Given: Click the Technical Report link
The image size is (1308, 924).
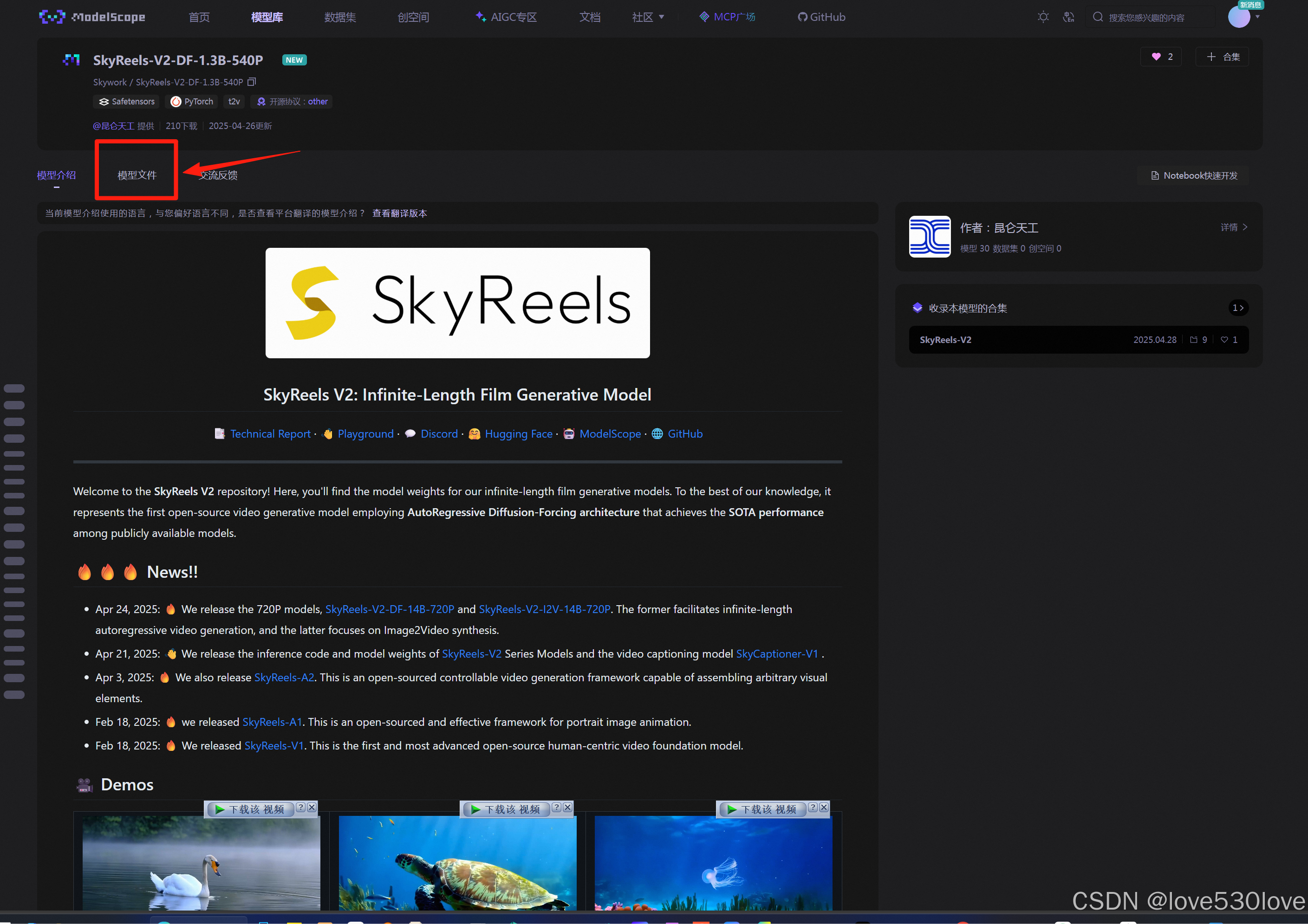Looking at the screenshot, I should click(270, 434).
